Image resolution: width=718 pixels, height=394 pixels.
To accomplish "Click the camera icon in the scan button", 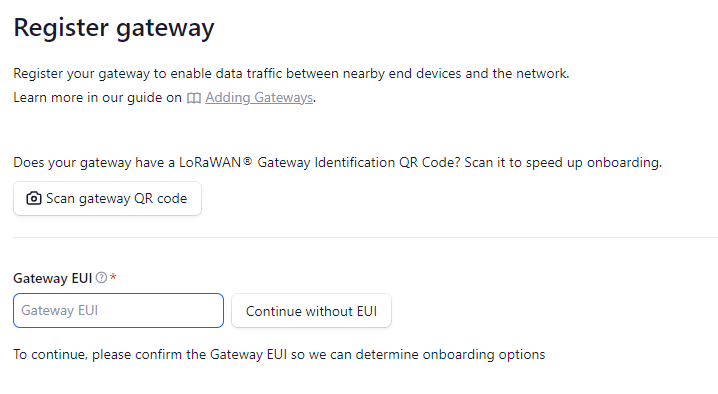I will (x=33, y=198).
